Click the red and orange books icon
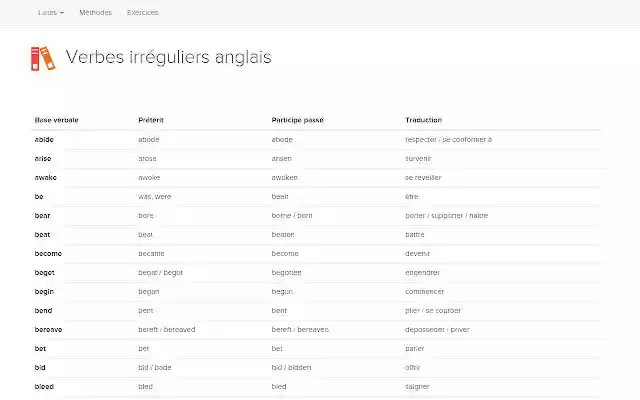The width and height of the screenshot is (640, 400). tap(42, 58)
